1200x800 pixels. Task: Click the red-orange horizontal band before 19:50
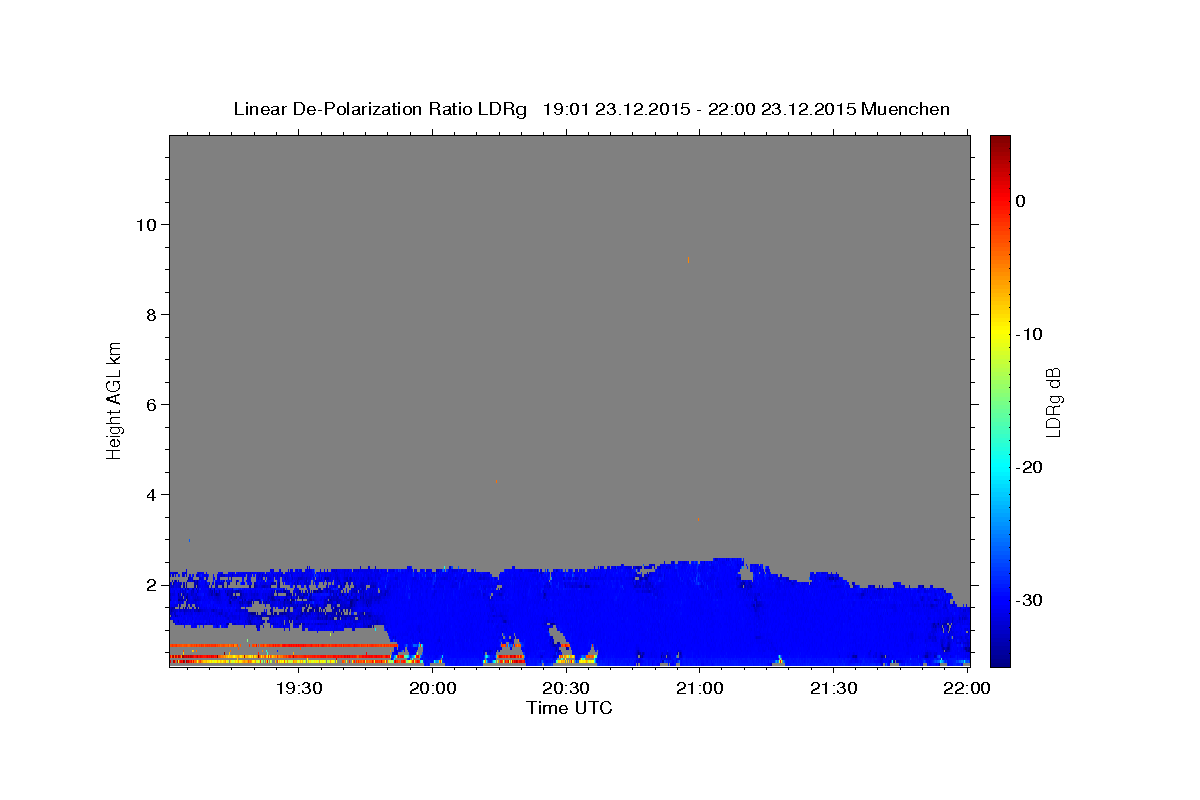(x=283, y=645)
